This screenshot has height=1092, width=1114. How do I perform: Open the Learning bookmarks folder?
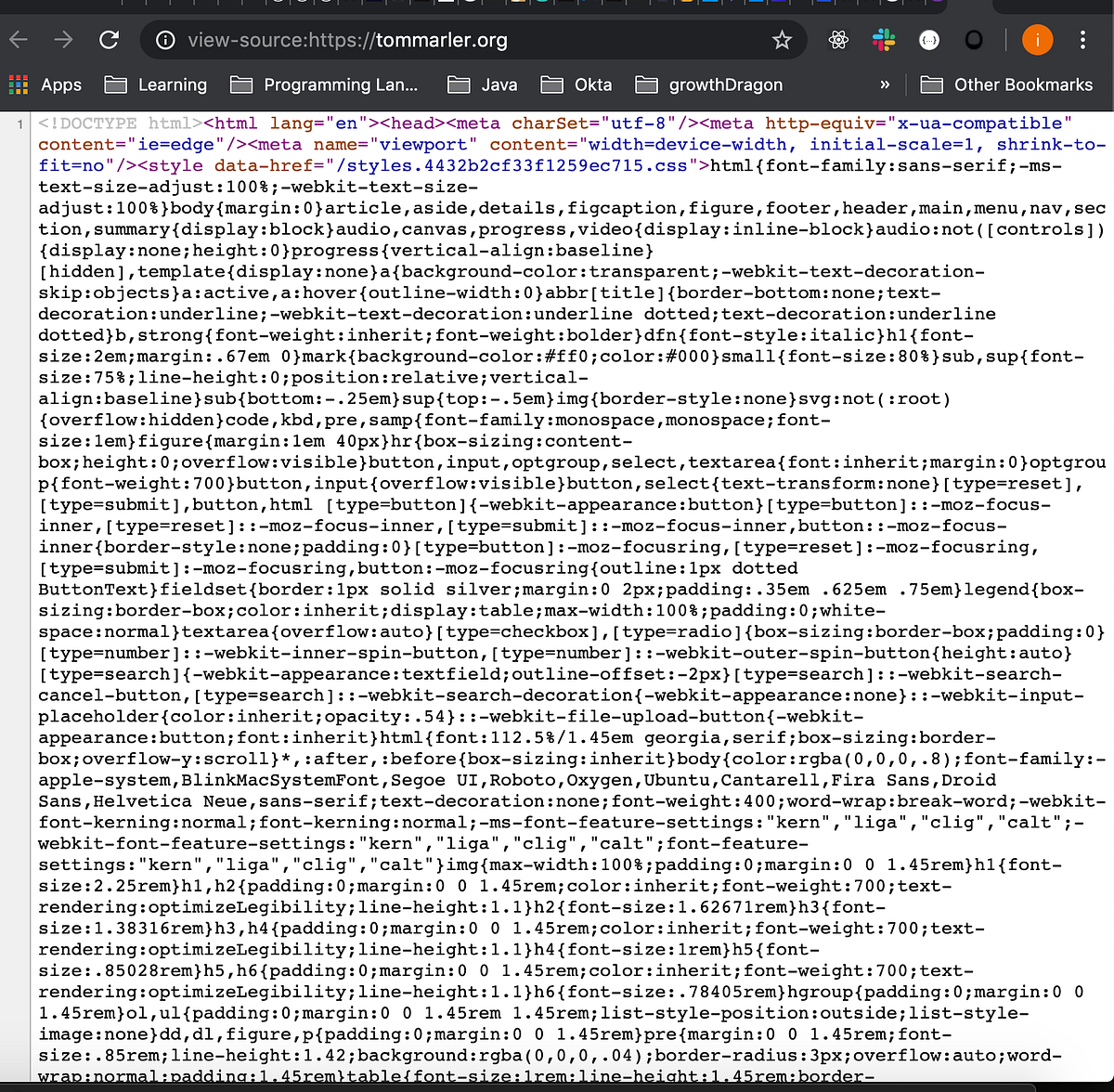[156, 84]
